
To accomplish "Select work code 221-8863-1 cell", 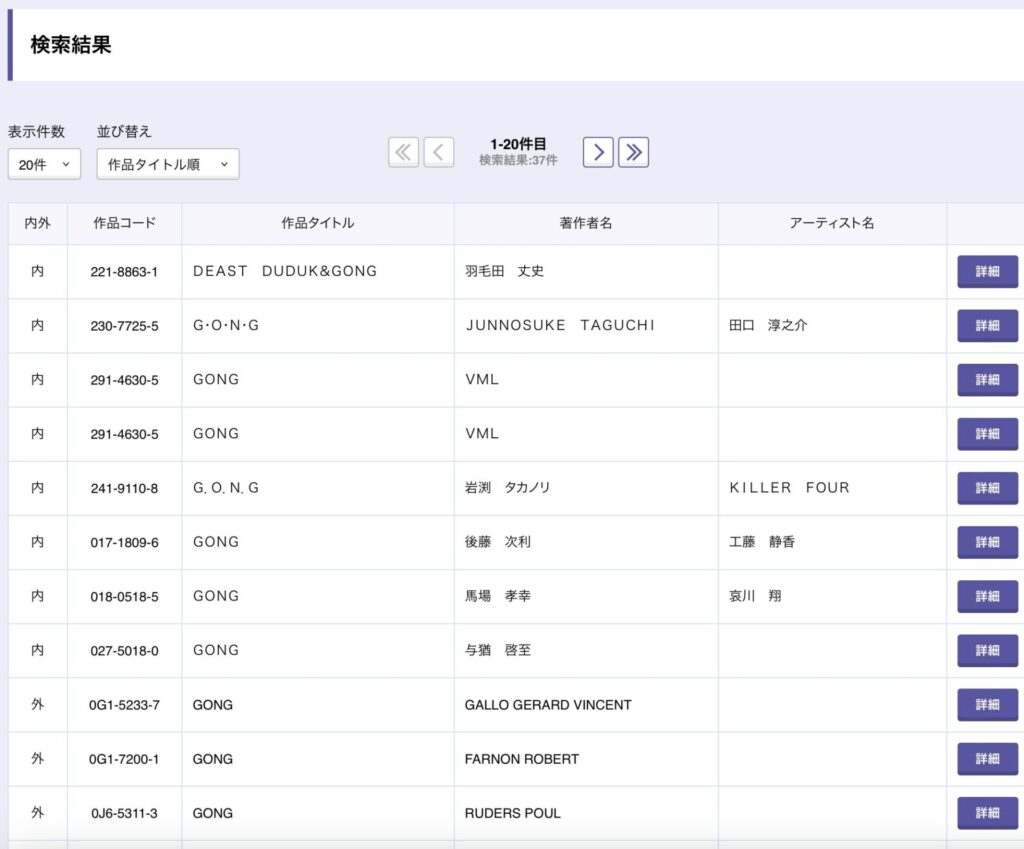I will pyautogui.click(x=124, y=272).
